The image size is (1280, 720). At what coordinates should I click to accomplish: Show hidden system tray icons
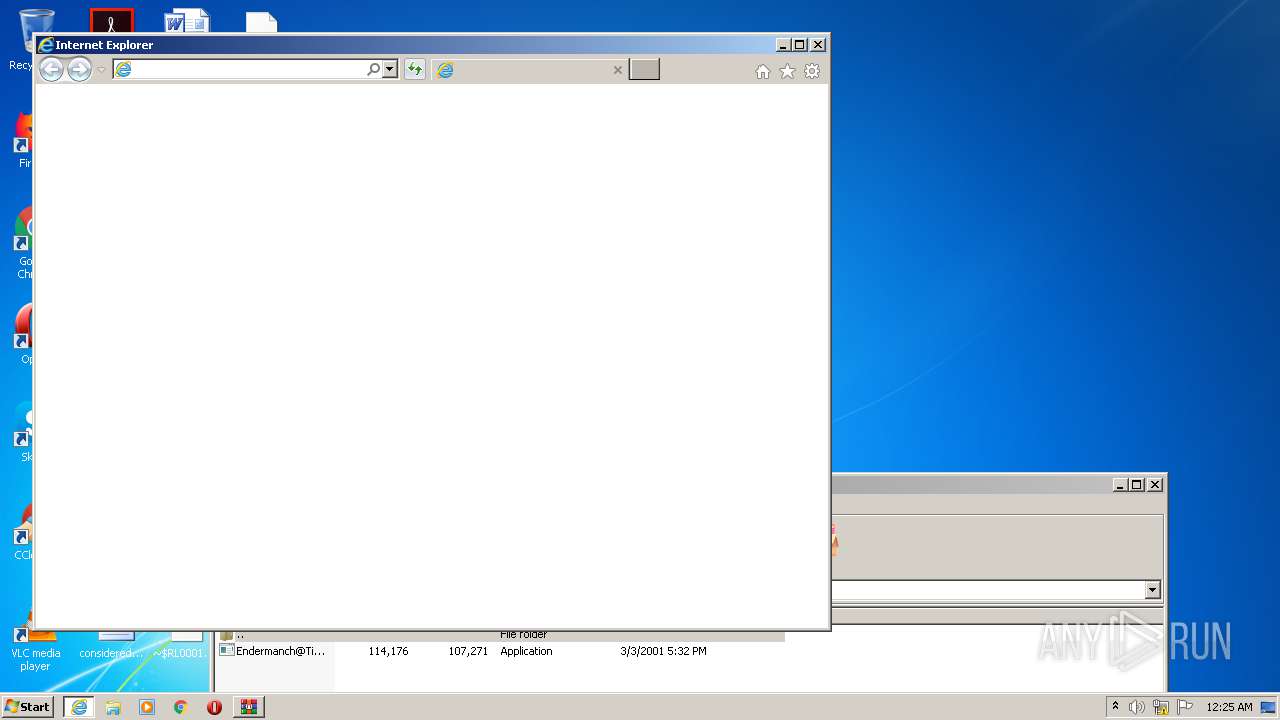point(1115,707)
